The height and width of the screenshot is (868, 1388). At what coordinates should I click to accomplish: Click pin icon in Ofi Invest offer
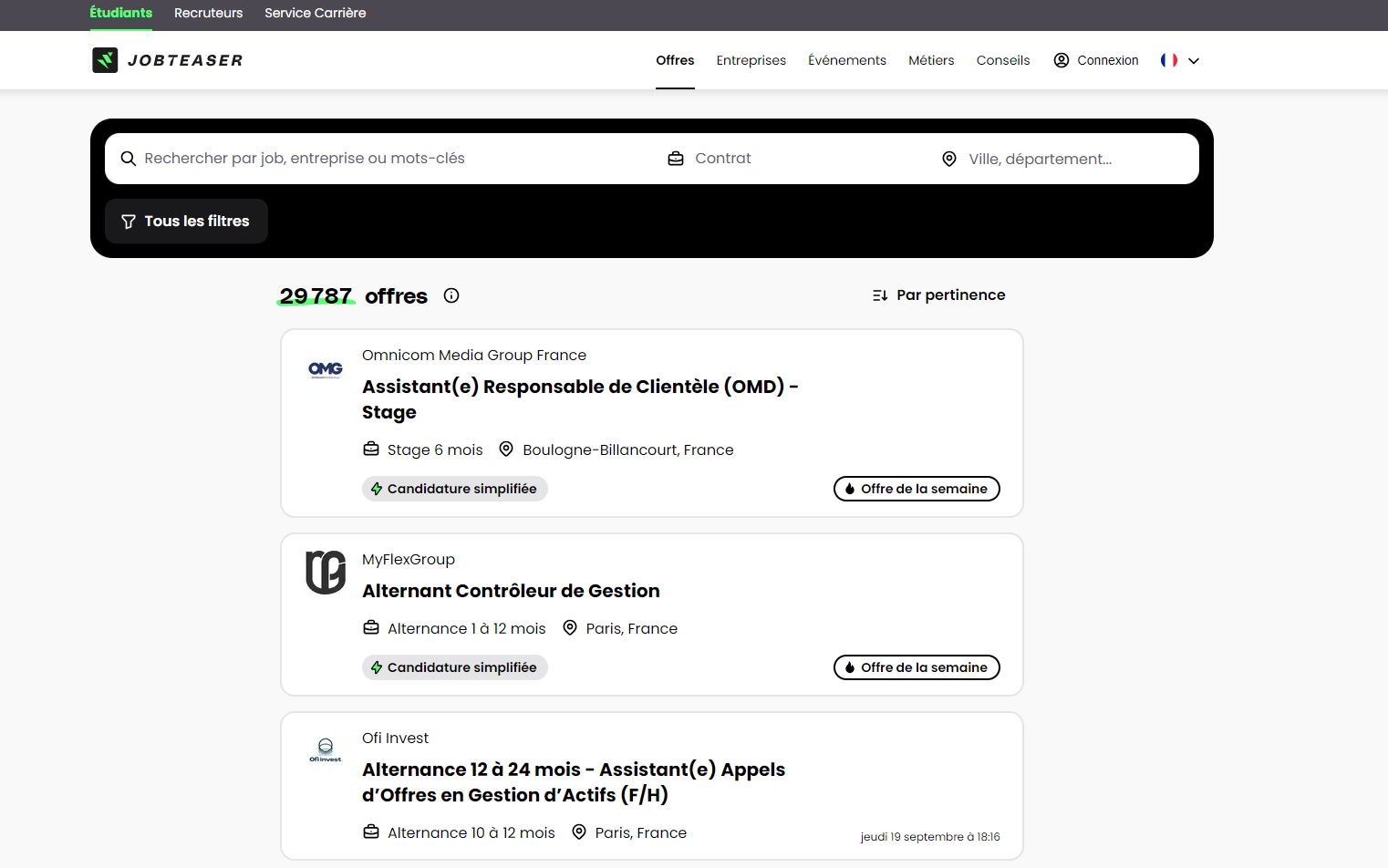point(579,832)
